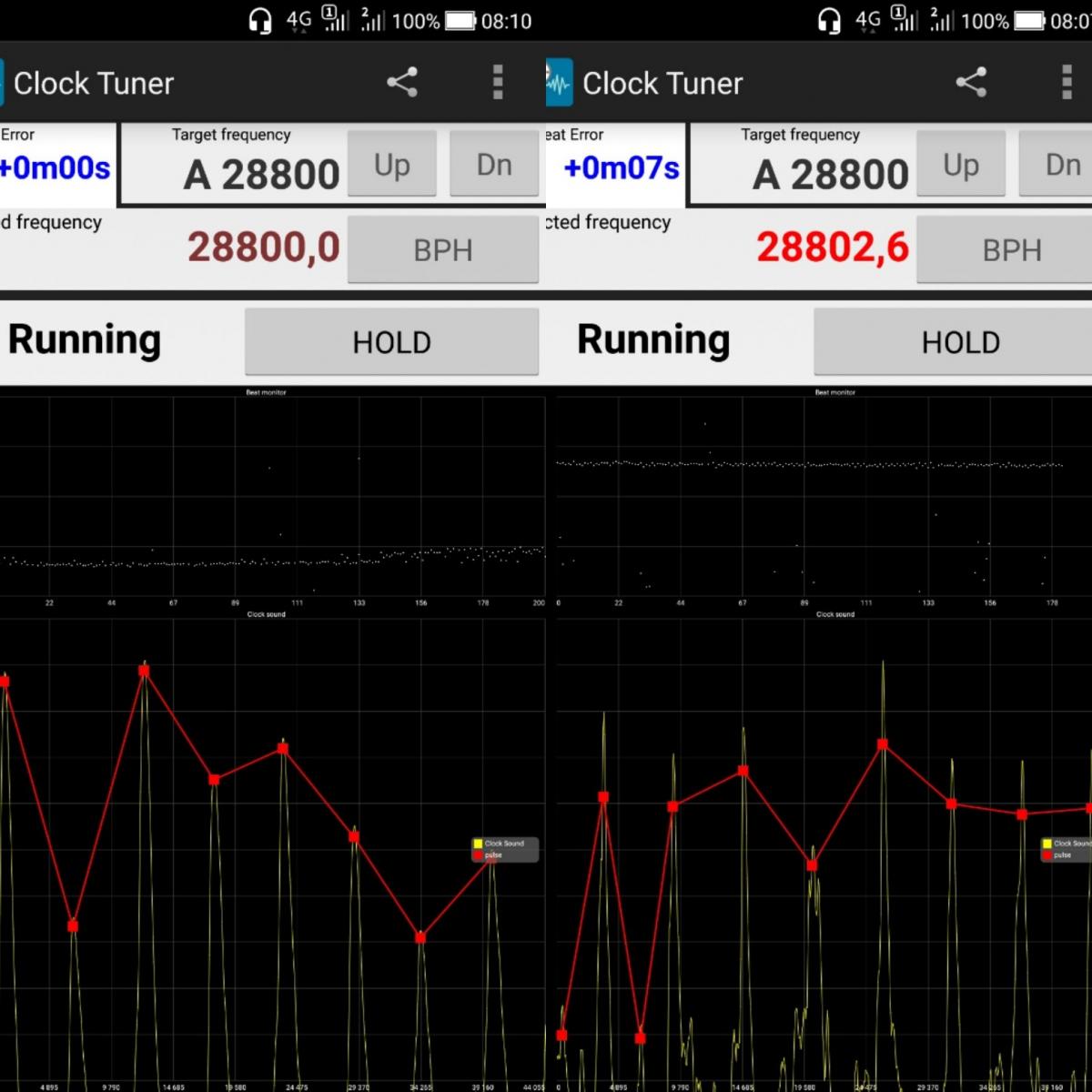Tap the headphone status icon beside 08:10
Image resolution: width=1092 pixels, height=1092 pixels.
pyautogui.click(x=260, y=21)
